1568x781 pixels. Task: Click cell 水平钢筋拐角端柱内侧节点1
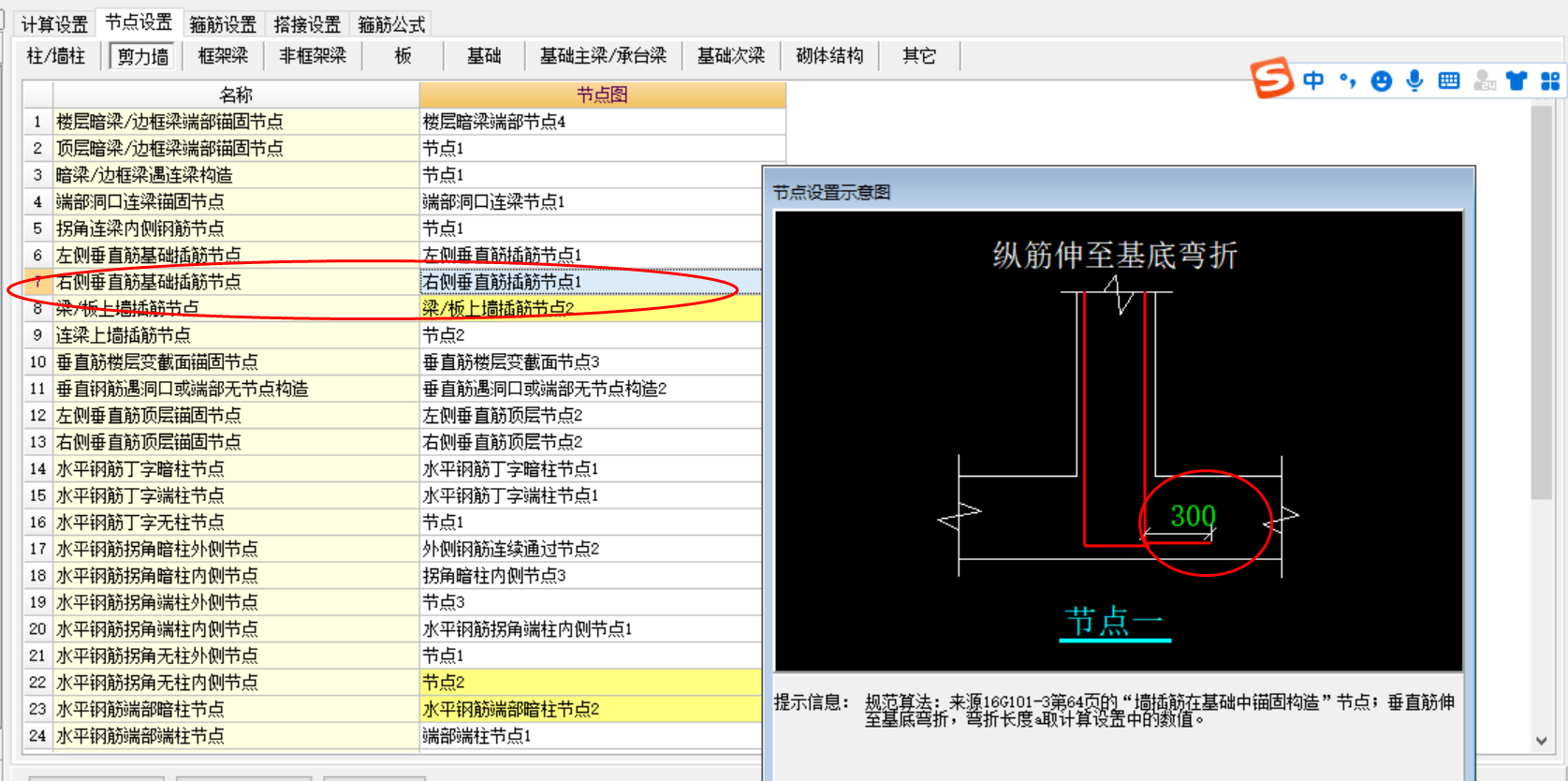click(591, 628)
